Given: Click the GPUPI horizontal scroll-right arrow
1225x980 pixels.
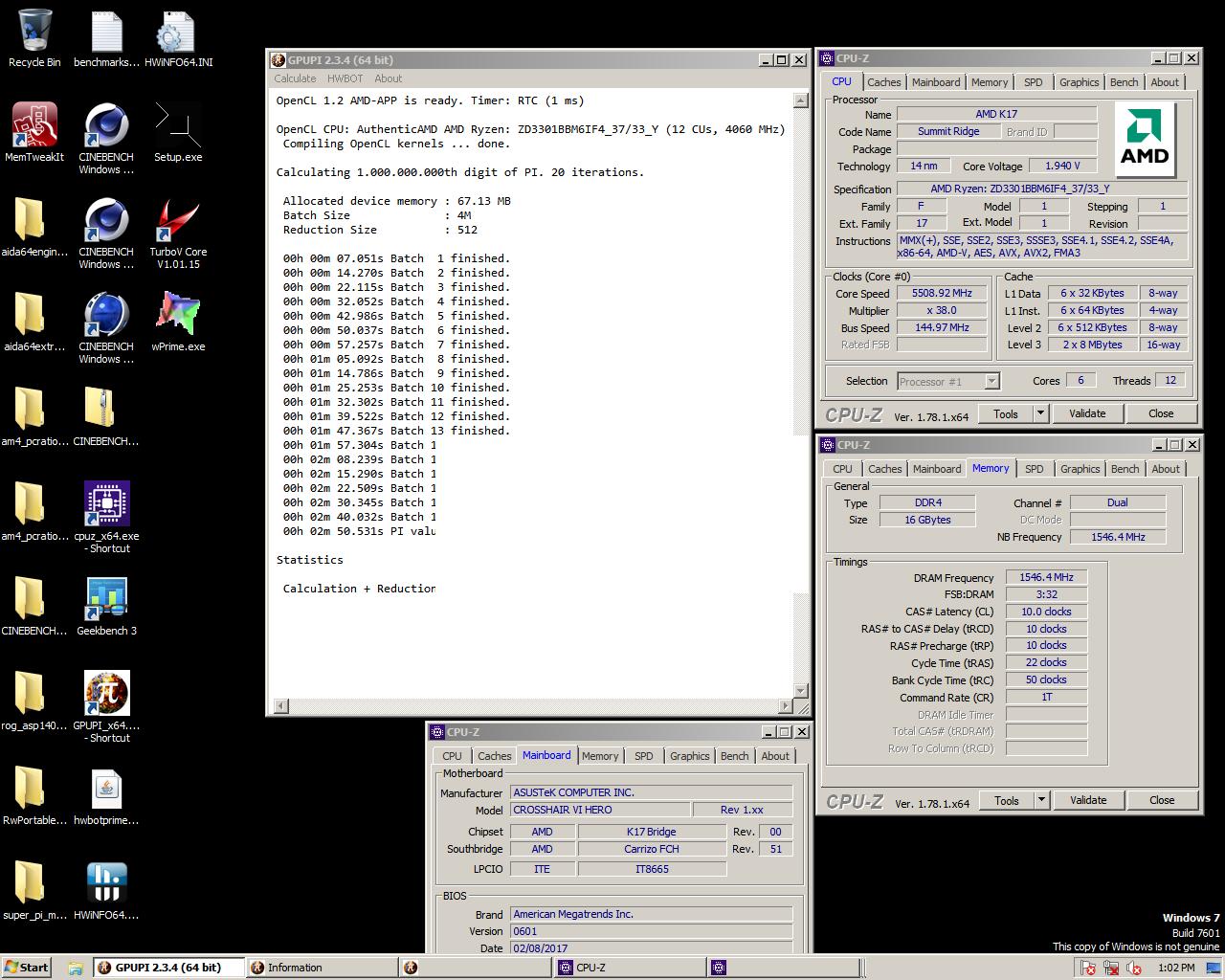Looking at the screenshot, I should coord(787,706).
